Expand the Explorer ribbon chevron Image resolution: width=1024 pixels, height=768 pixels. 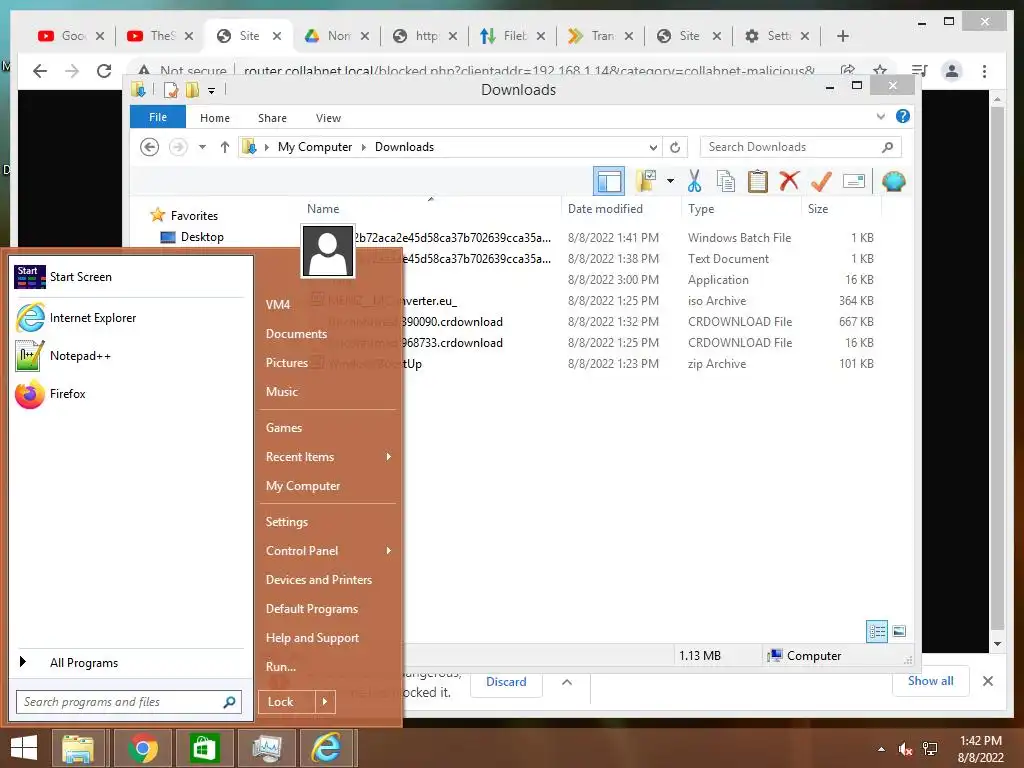pos(880,117)
